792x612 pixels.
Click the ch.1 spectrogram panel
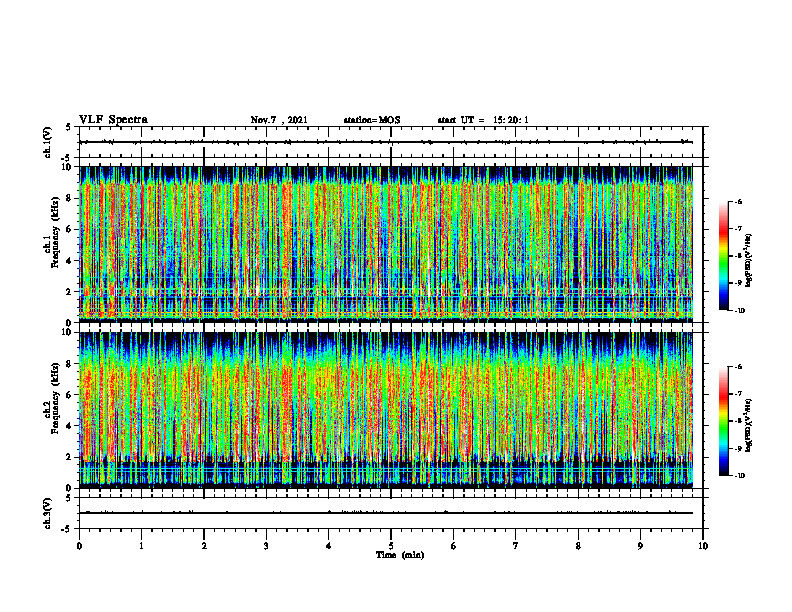point(386,244)
